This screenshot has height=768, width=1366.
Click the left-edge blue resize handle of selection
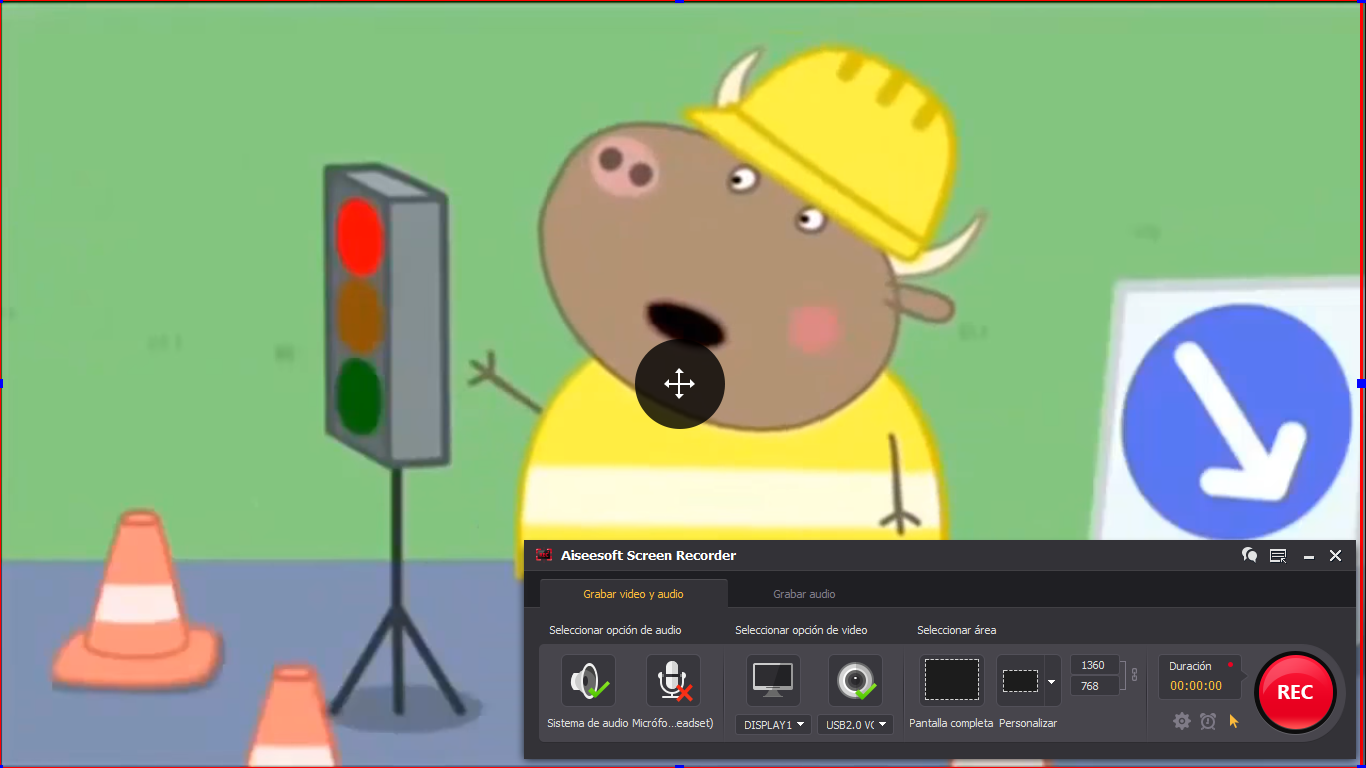coord(2,384)
